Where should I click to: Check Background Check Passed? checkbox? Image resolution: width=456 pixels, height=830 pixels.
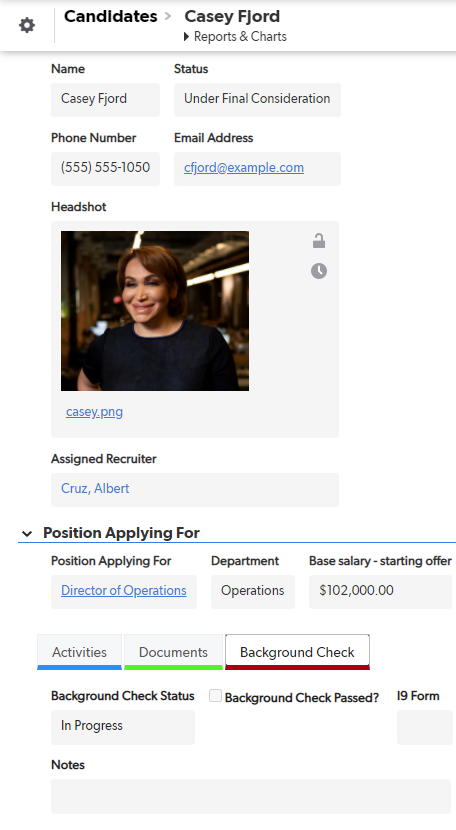[215, 696]
